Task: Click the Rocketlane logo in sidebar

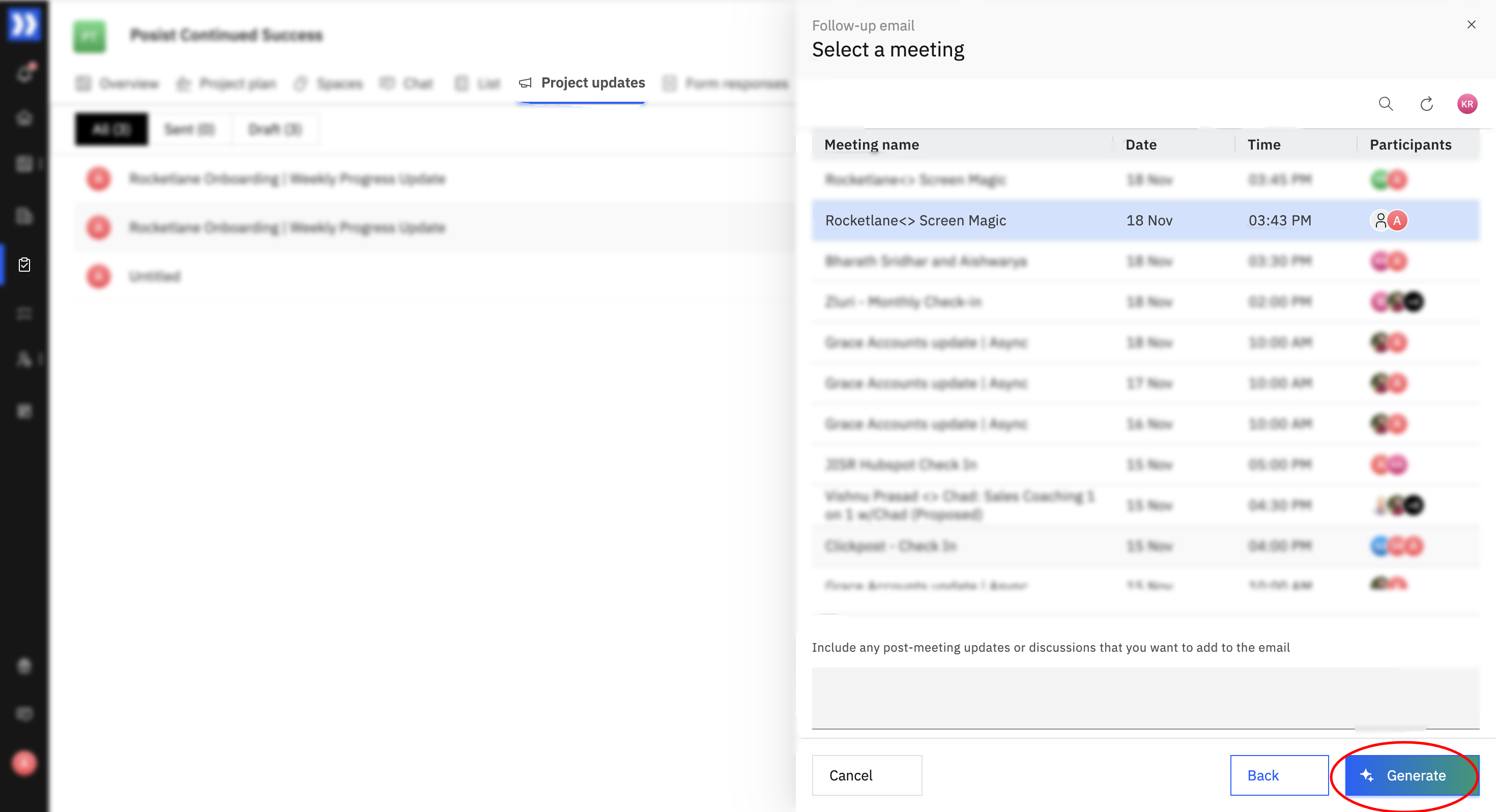Action: [24, 24]
